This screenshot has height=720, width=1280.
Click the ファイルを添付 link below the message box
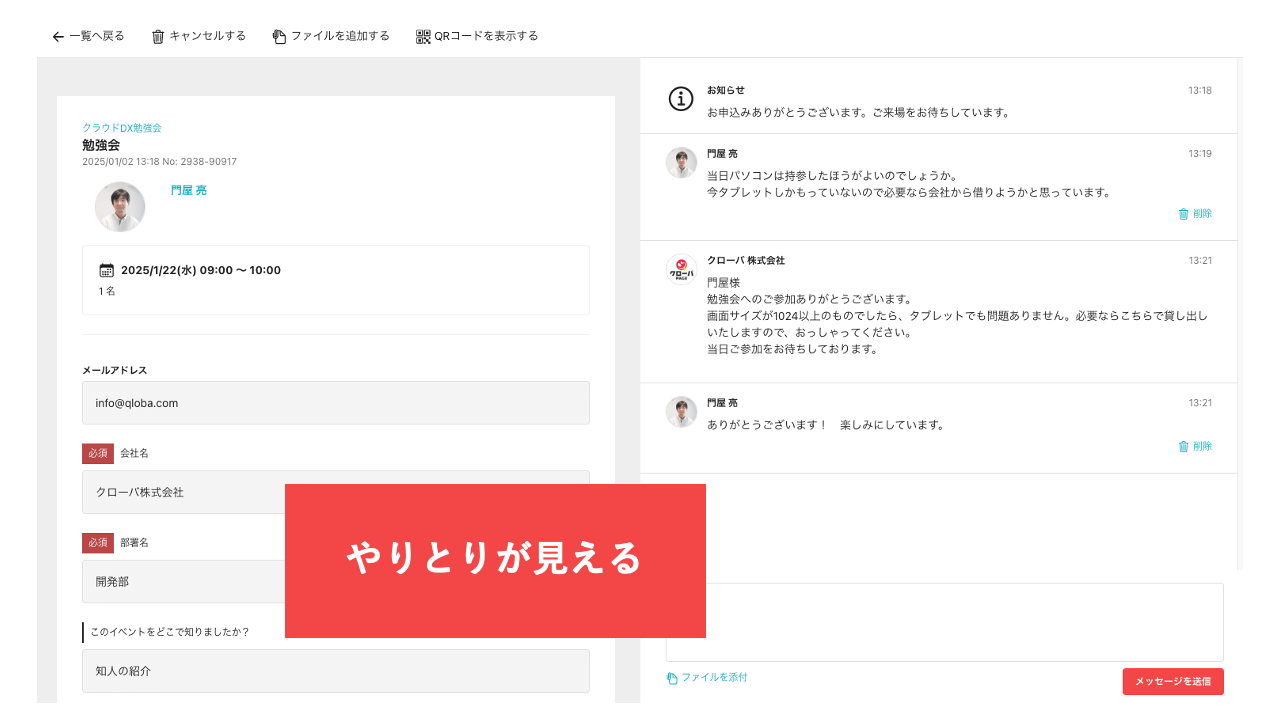click(x=714, y=678)
